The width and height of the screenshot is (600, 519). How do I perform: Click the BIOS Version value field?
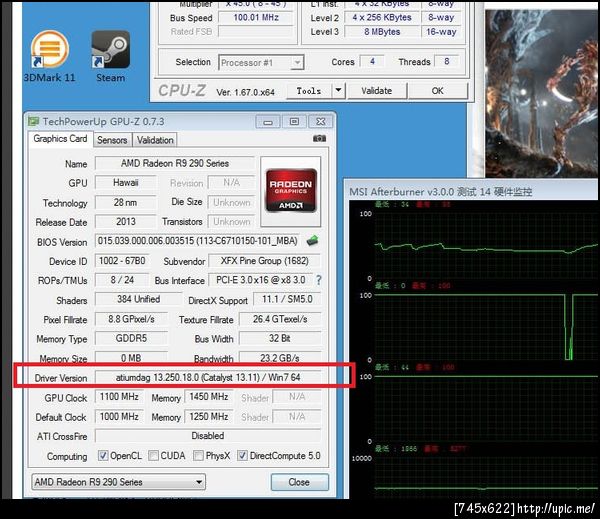197,241
